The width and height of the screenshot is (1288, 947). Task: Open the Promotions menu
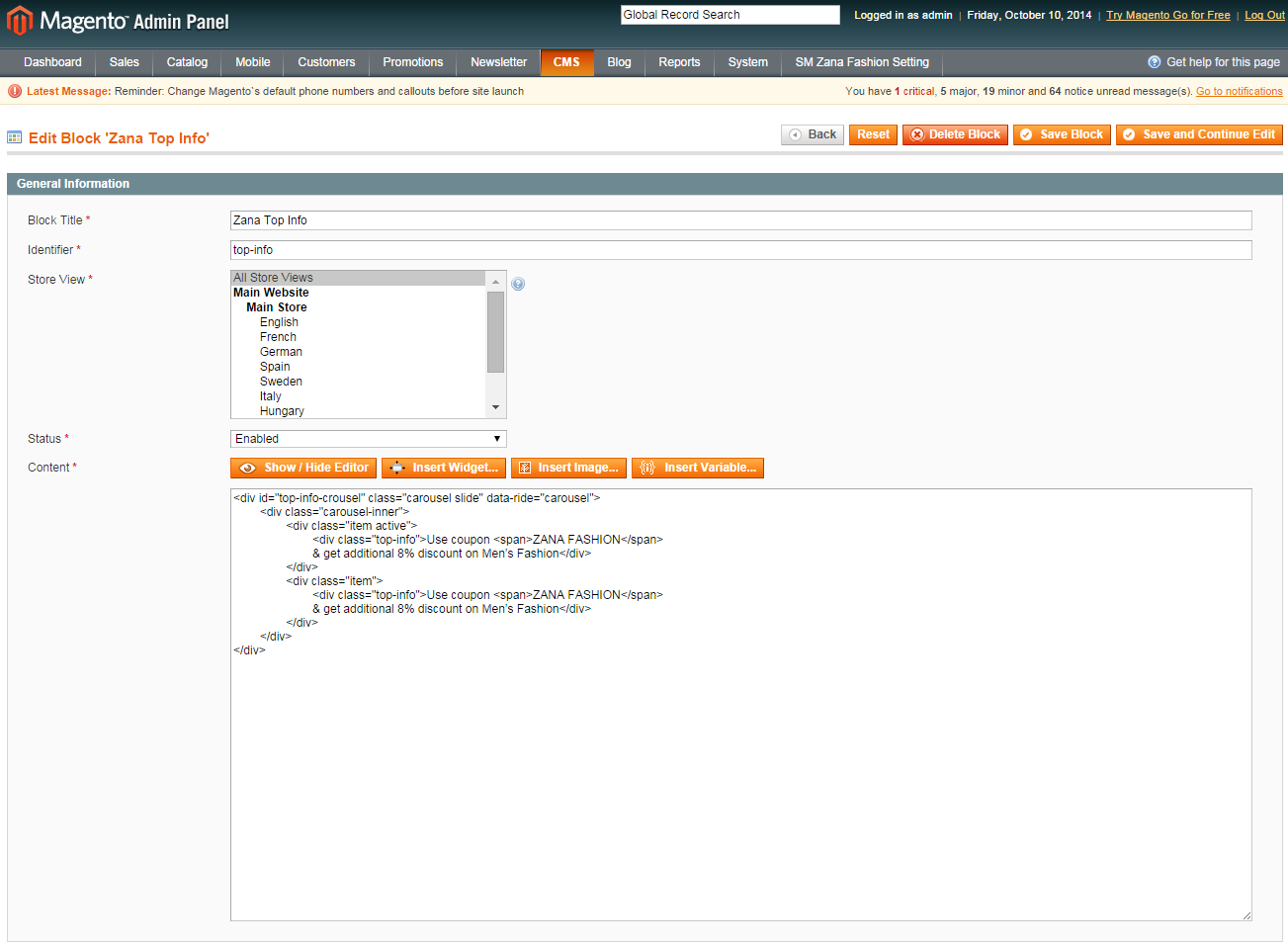pyautogui.click(x=413, y=62)
